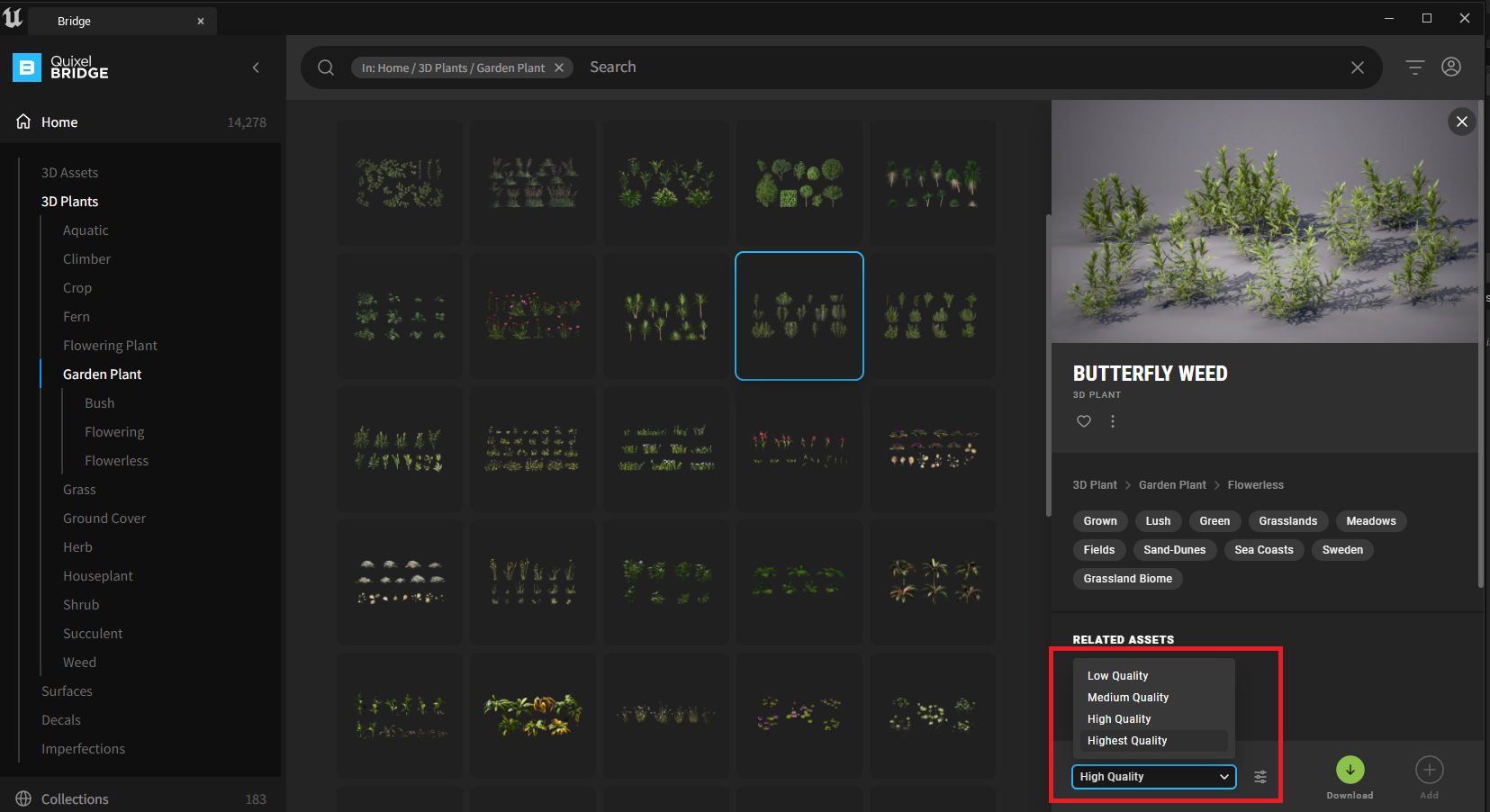
Task: Click the Flowerless breadcrumb link
Action: 1256,485
